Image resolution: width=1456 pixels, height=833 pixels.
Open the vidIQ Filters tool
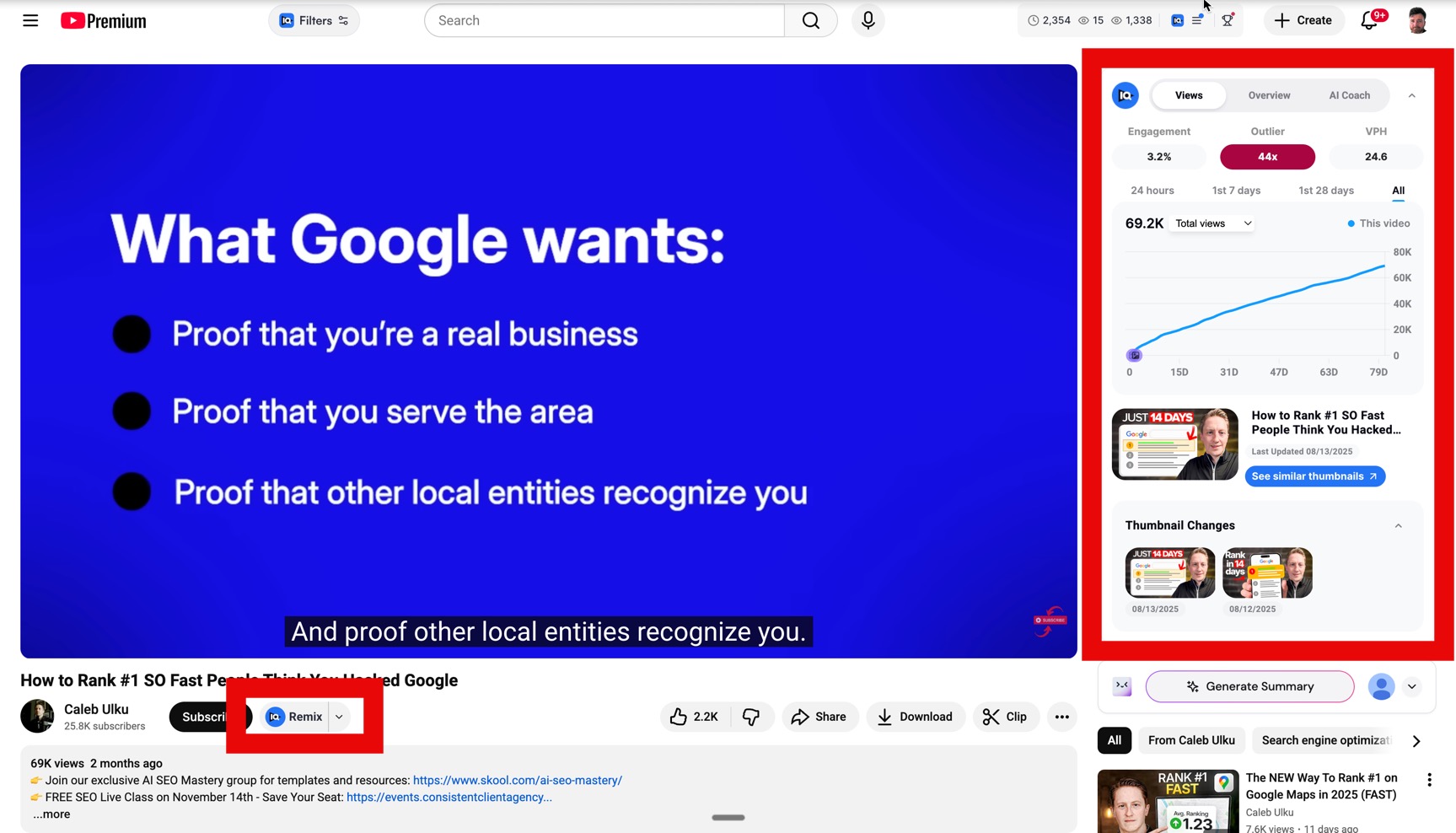[x=313, y=20]
